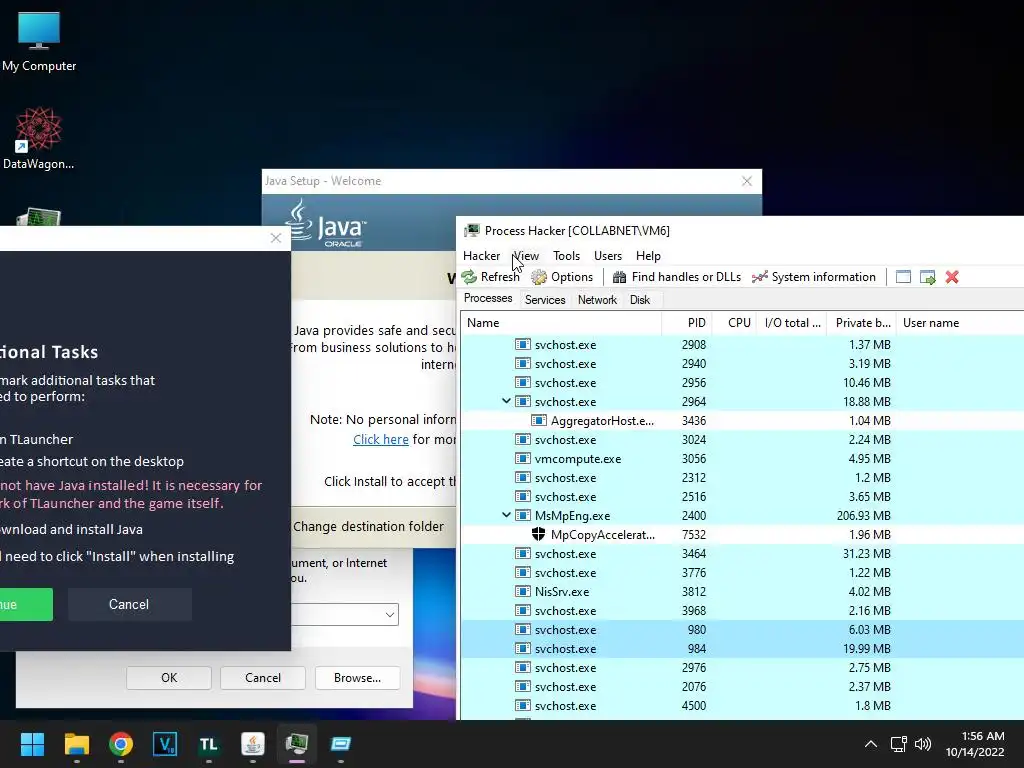This screenshot has height=768, width=1024.
Task: Sort processes by CPU column
Action: pyautogui.click(x=733, y=323)
